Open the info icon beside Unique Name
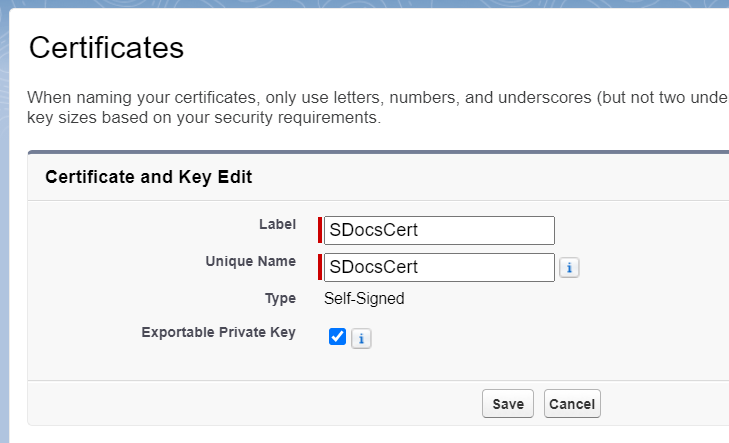729x443 pixels. coord(569,268)
